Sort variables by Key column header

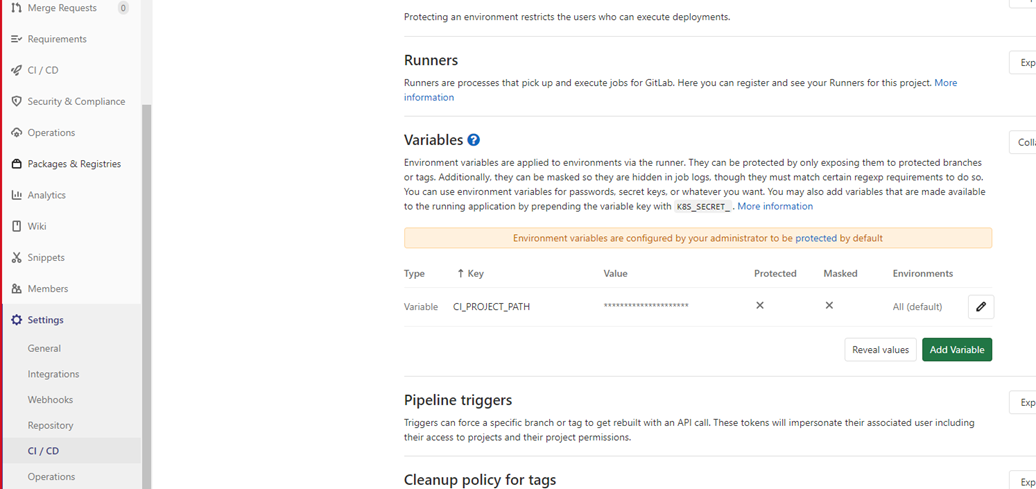(470, 273)
